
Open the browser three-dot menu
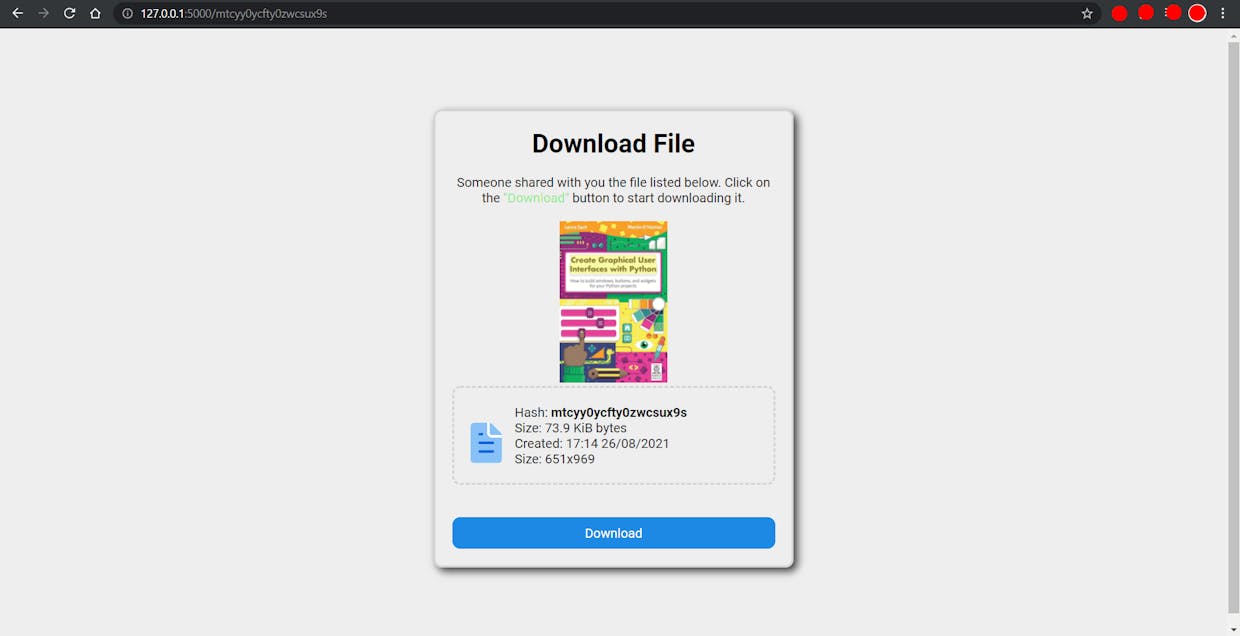tap(1223, 13)
